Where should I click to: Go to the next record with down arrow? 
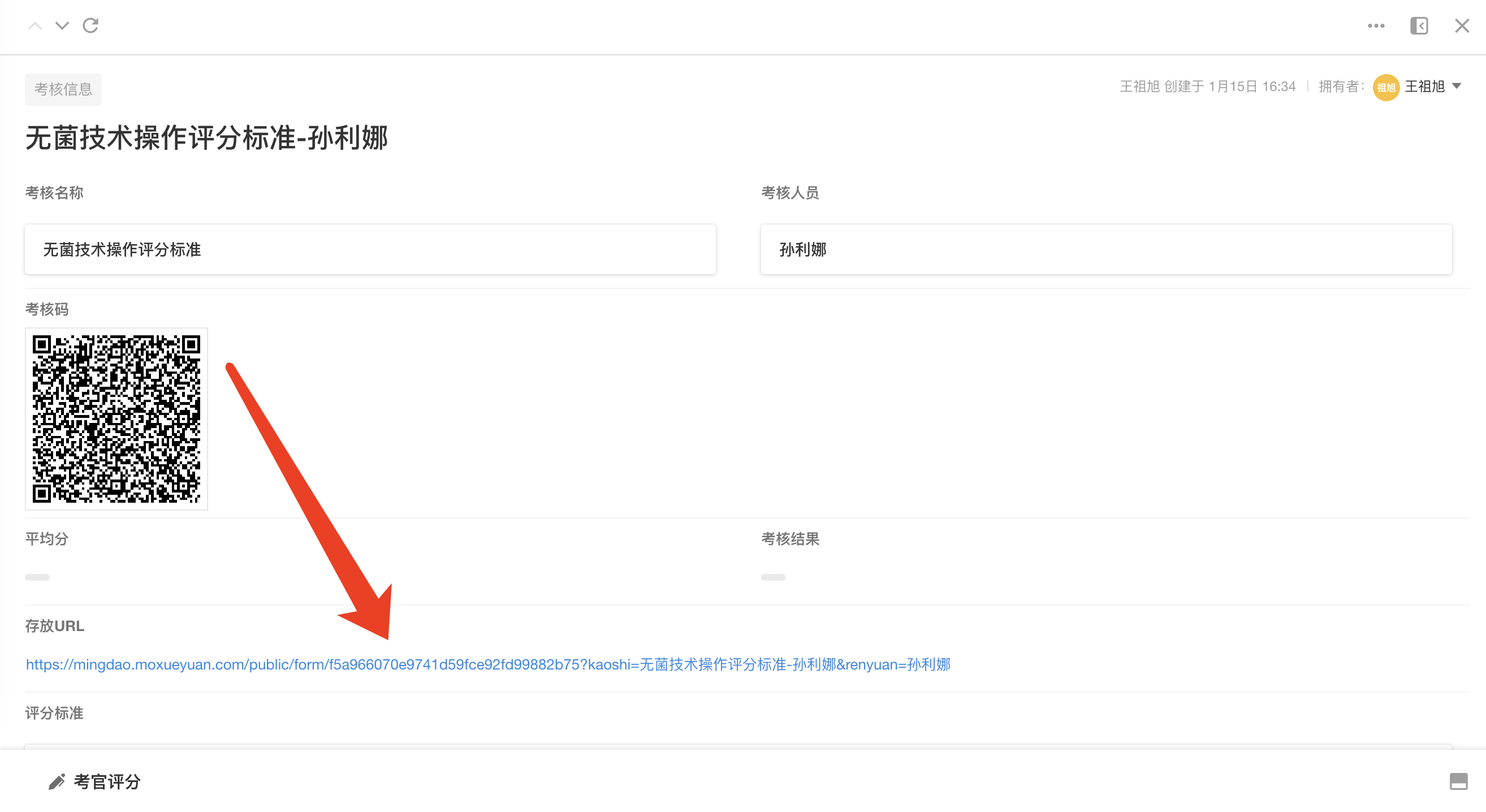coord(62,26)
